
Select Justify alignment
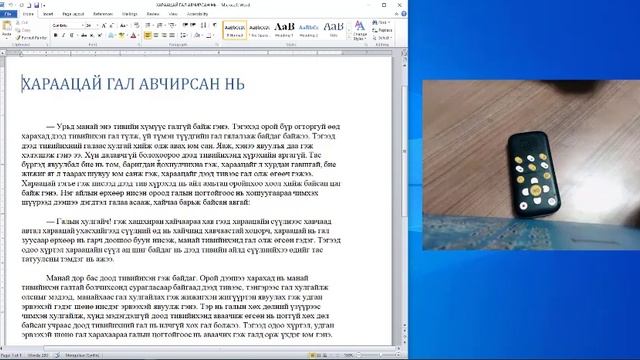172,36
